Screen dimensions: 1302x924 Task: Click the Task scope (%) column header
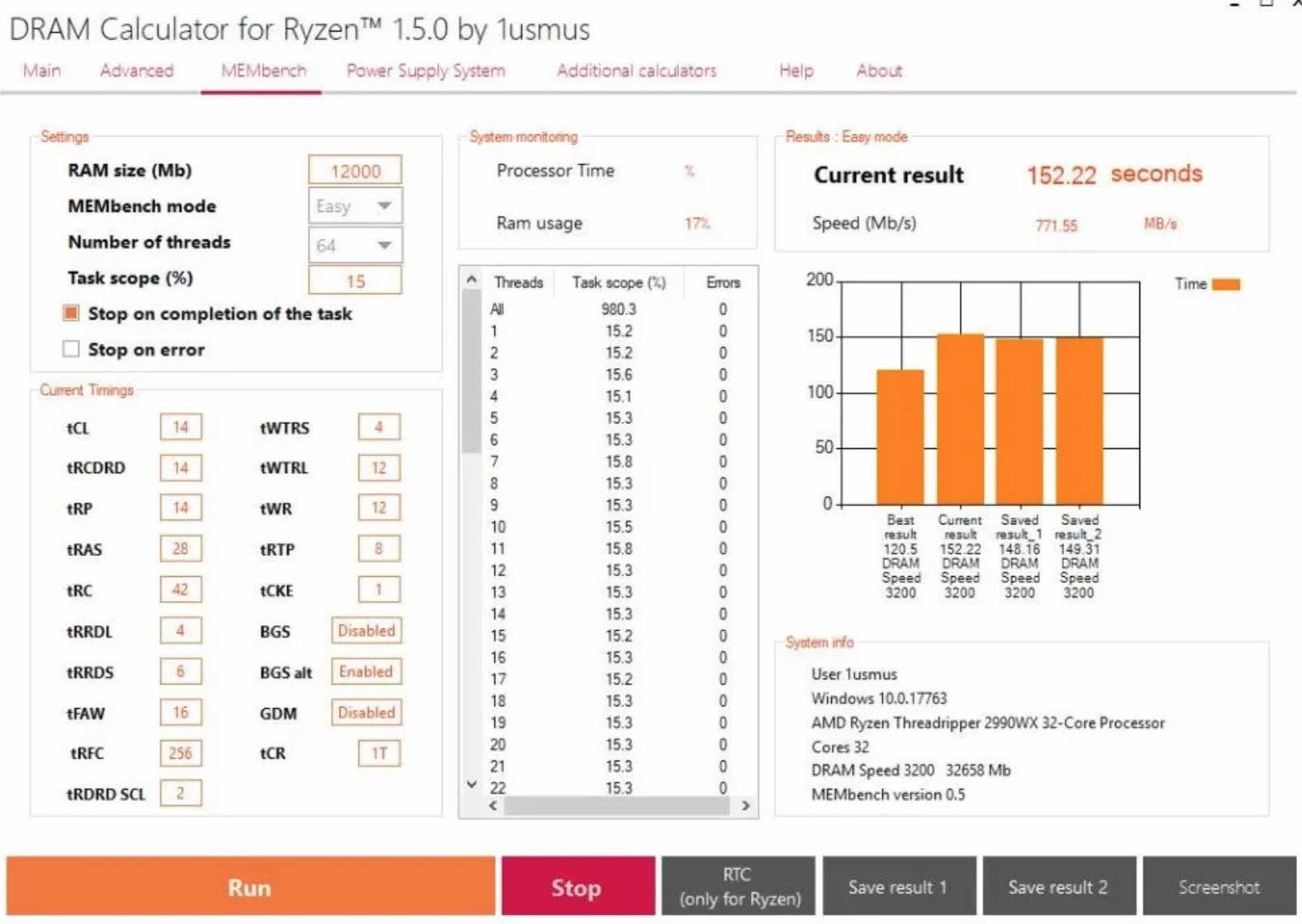pyautogui.click(x=619, y=282)
